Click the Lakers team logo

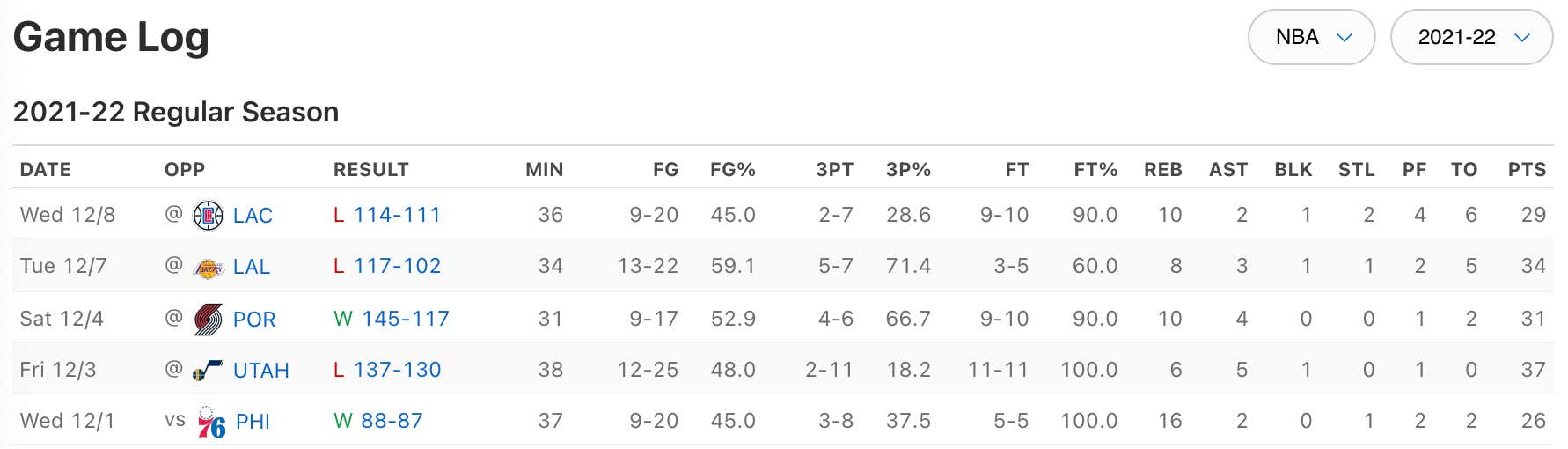point(208,268)
